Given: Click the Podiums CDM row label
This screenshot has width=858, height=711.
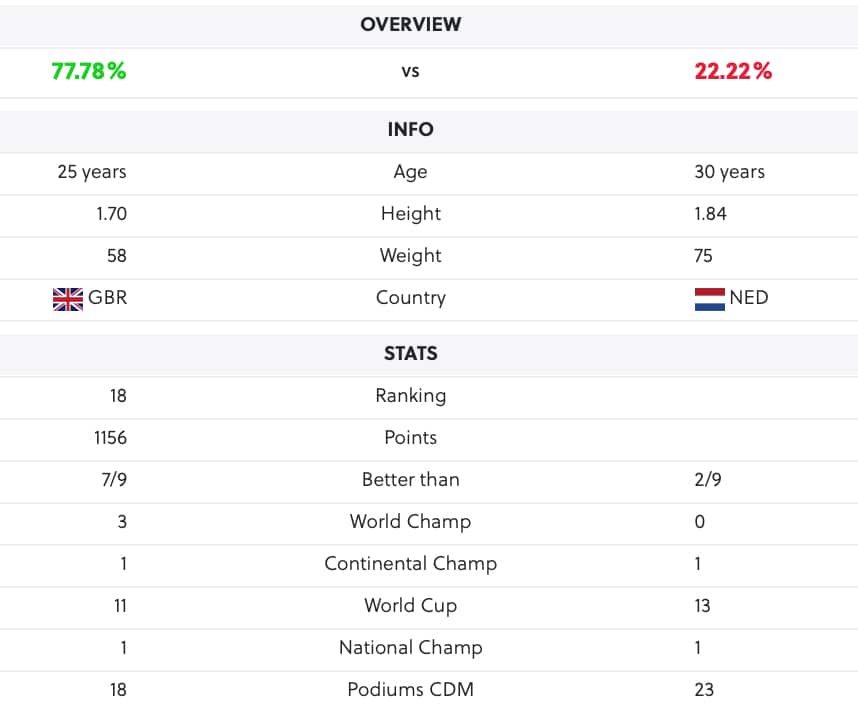Looking at the screenshot, I should coord(410,690).
